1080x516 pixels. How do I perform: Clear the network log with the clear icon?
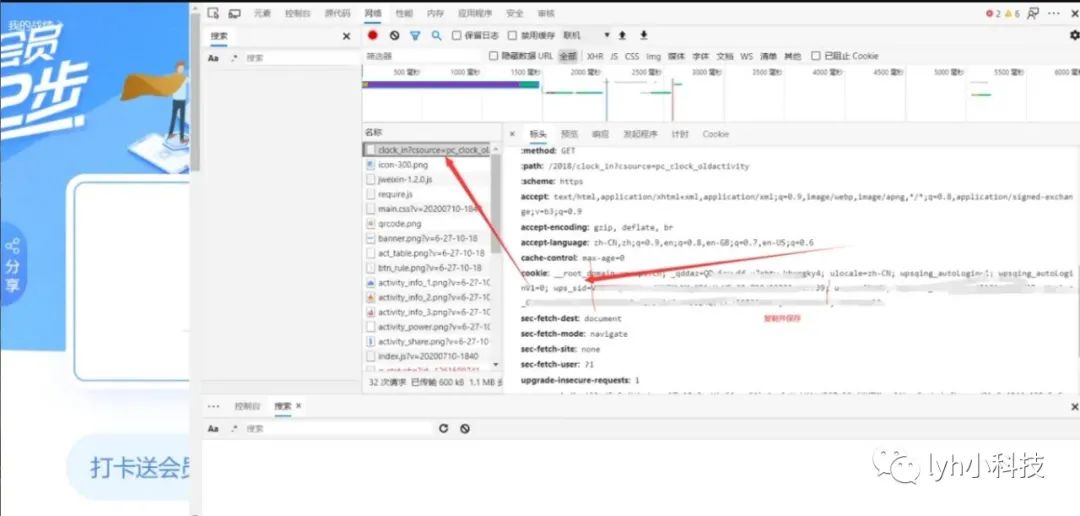coord(394,35)
